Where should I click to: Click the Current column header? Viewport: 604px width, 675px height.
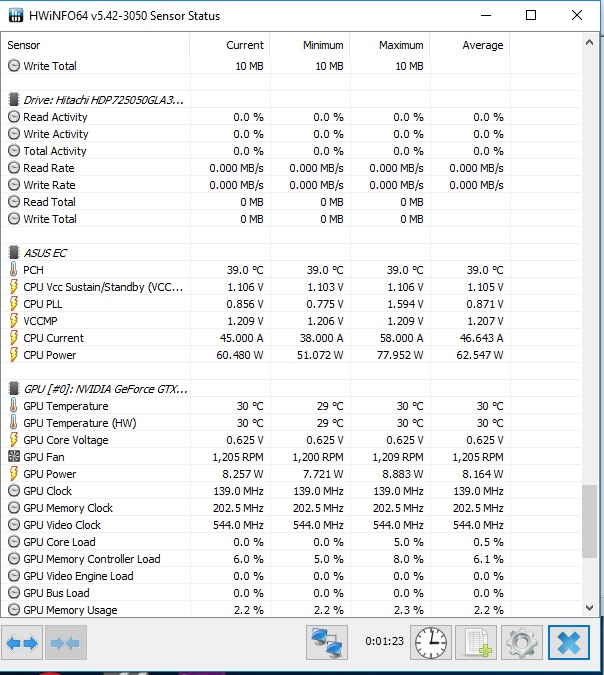tap(244, 45)
